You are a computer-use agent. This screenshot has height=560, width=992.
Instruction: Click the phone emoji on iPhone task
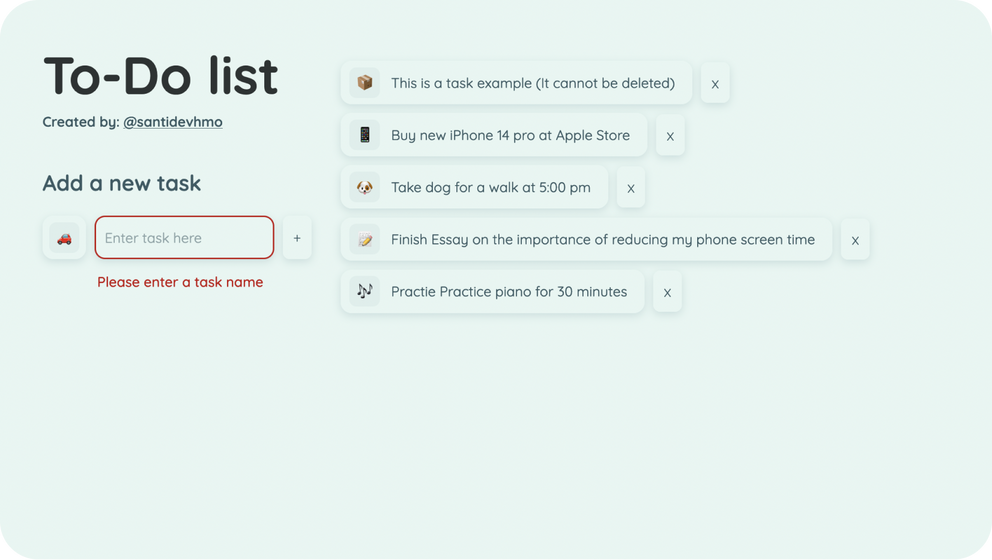[364, 135]
